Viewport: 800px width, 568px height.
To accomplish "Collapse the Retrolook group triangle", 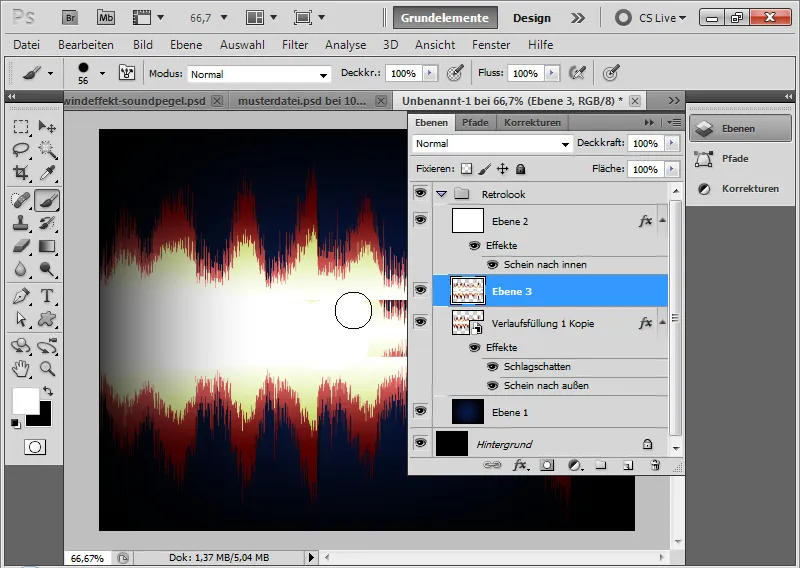I will tap(442, 194).
